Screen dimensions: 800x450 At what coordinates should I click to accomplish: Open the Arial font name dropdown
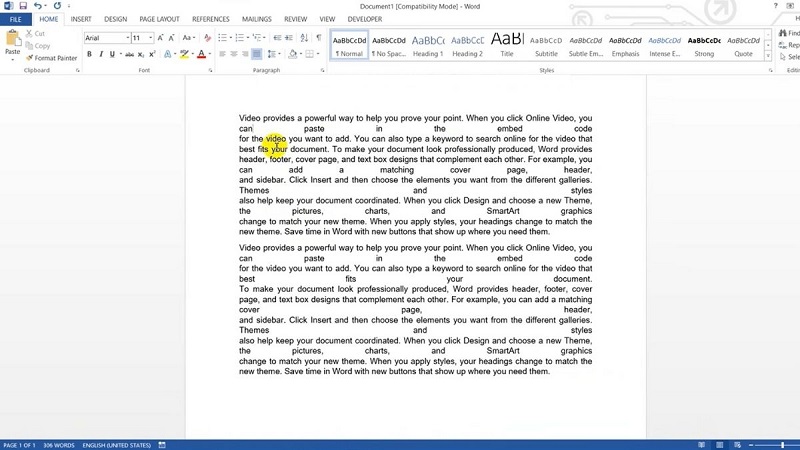[127, 38]
